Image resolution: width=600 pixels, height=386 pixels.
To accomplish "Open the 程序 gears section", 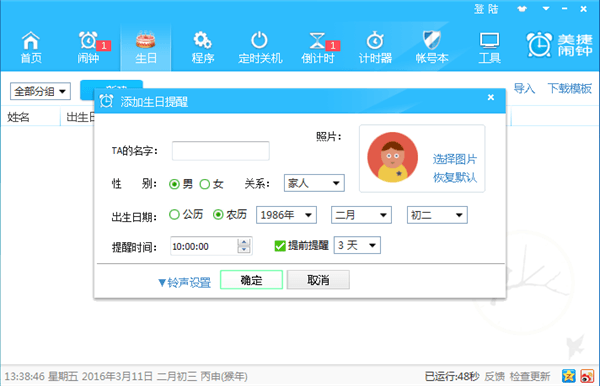I will (x=203, y=47).
